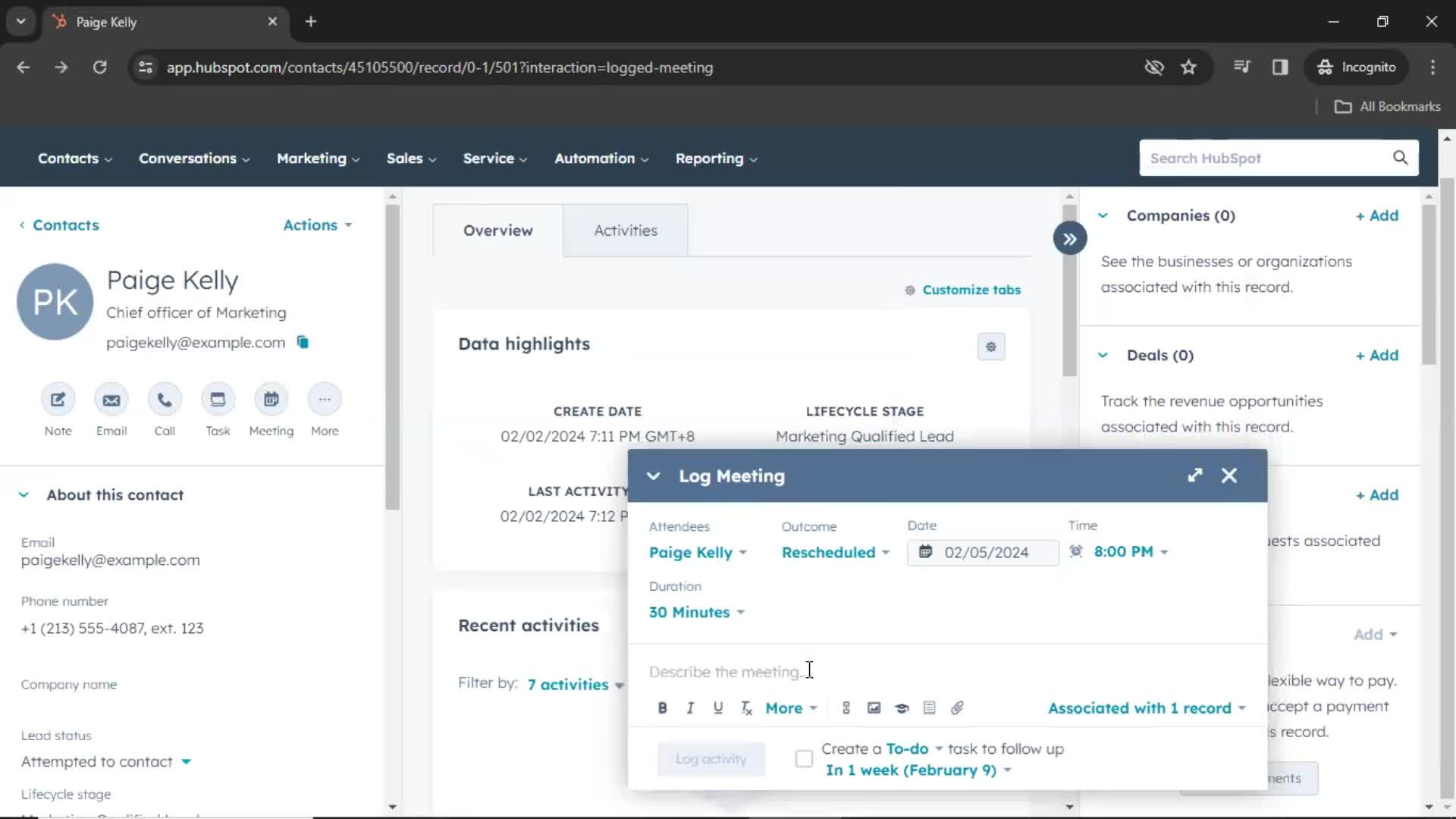Viewport: 1456px width, 819px height.
Task: Insert a link in meeting description
Action: (846, 708)
